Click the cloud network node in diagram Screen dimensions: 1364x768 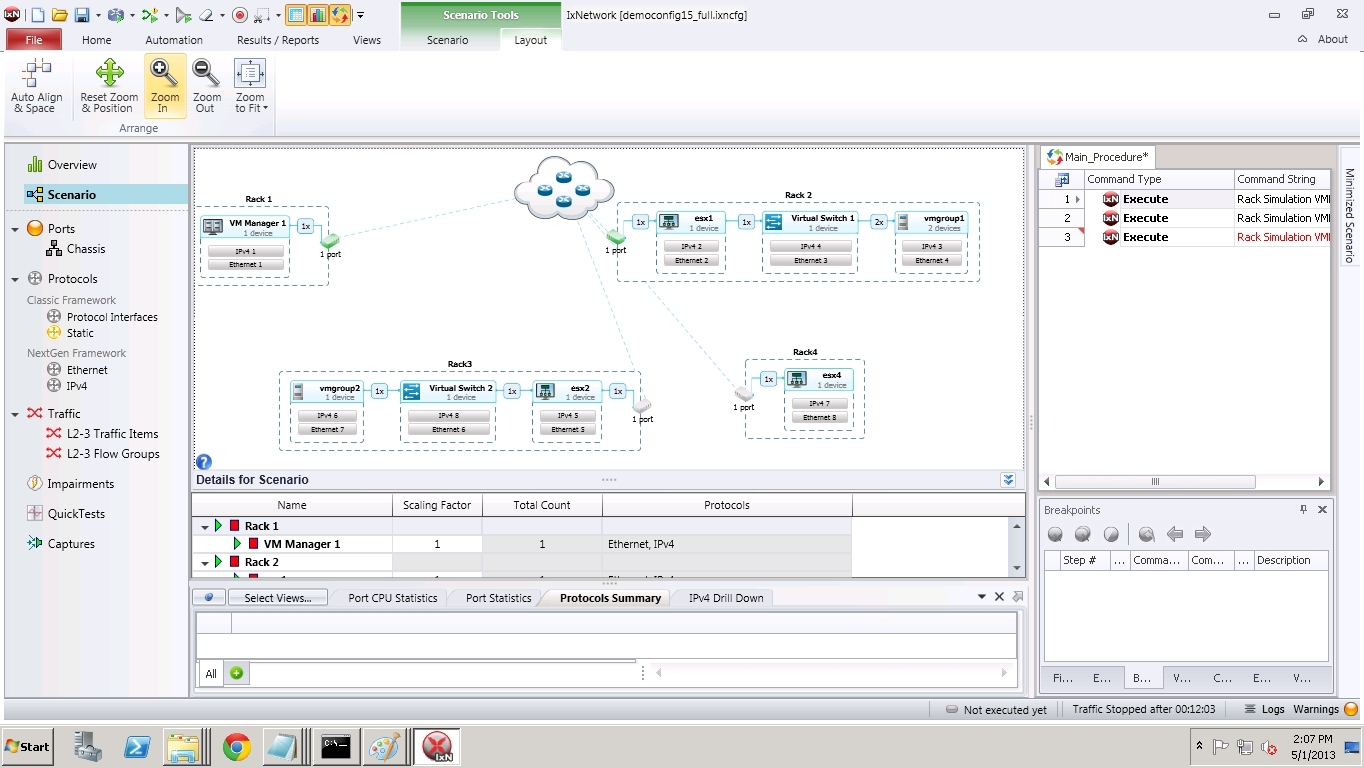point(564,188)
